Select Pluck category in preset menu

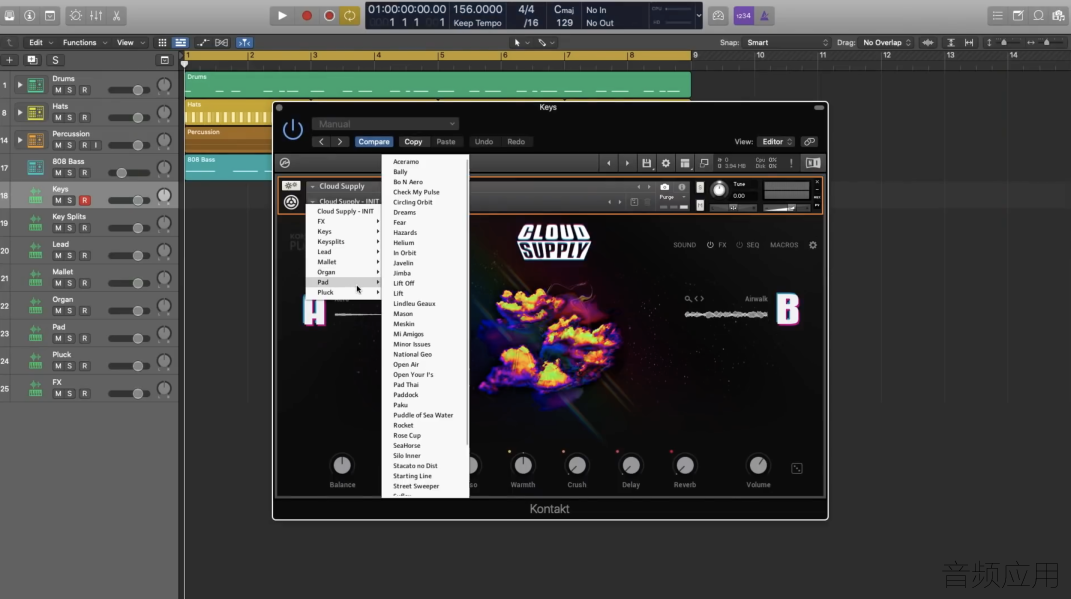343,292
